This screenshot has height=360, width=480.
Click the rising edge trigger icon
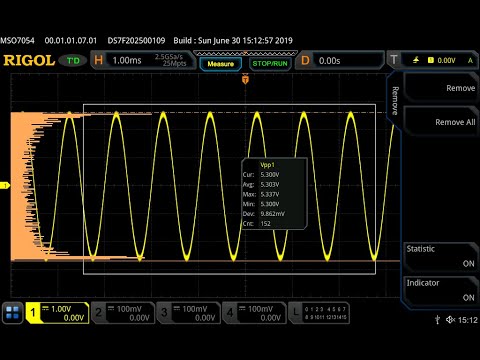point(416,60)
